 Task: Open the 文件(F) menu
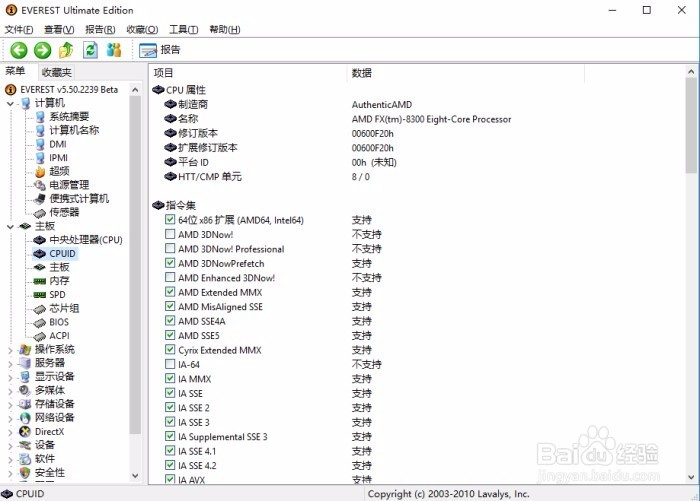[19, 29]
